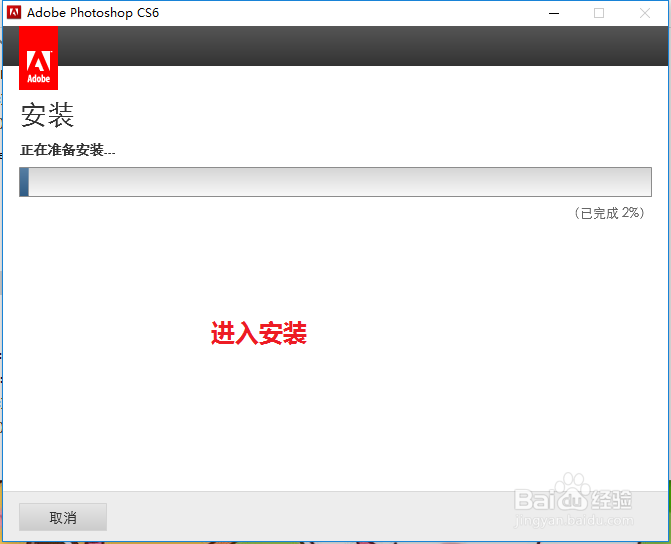
Task: Click the installation progress bar
Action: tap(336, 182)
